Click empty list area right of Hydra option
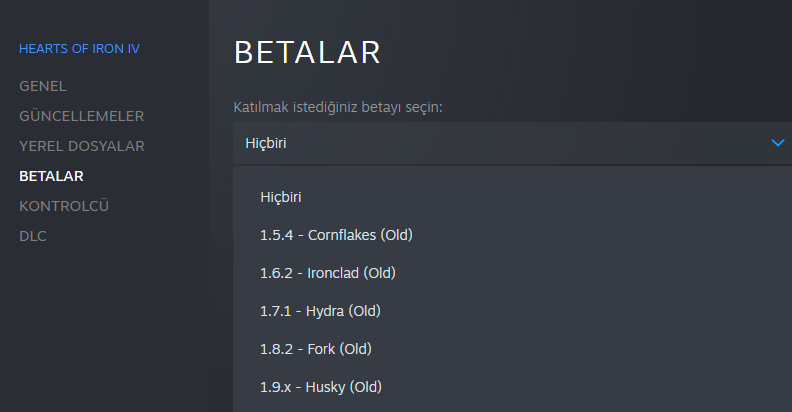 [x=600, y=311]
